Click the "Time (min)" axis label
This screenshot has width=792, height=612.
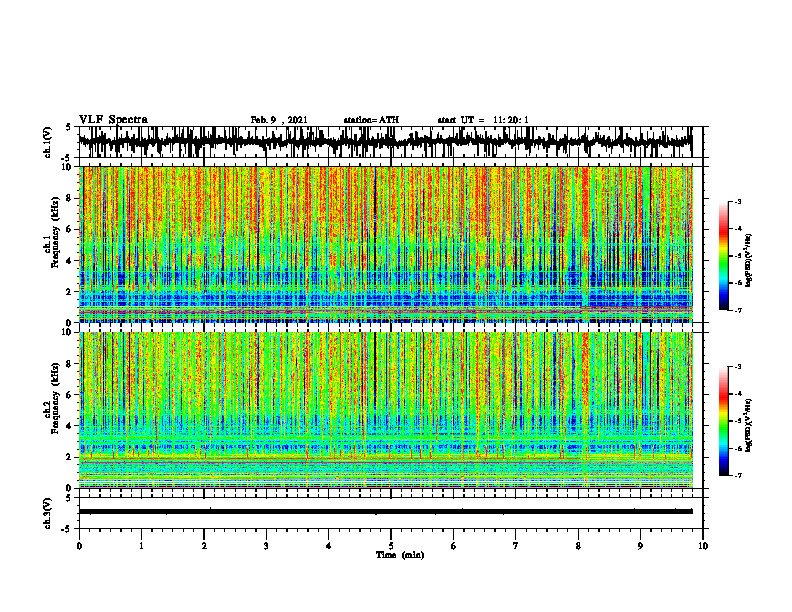pyautogui.click(x=400, y=555)
